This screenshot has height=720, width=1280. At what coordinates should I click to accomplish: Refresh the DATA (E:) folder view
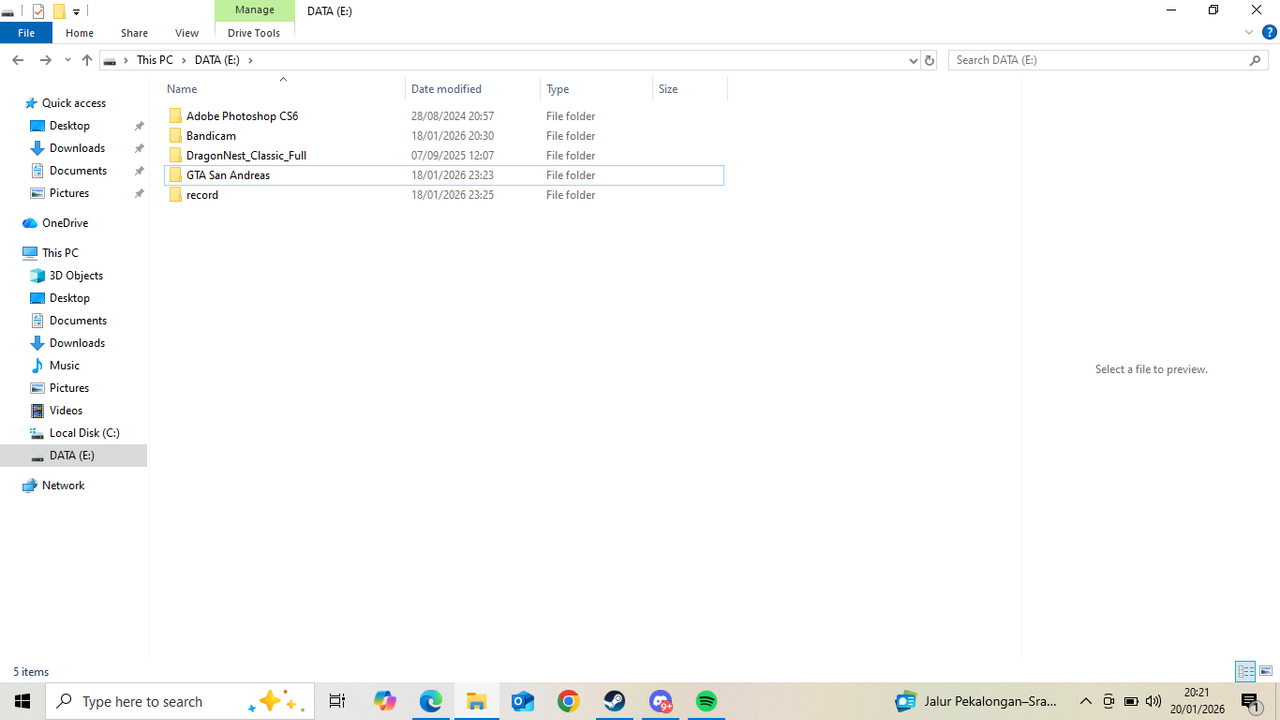(929, 60)
